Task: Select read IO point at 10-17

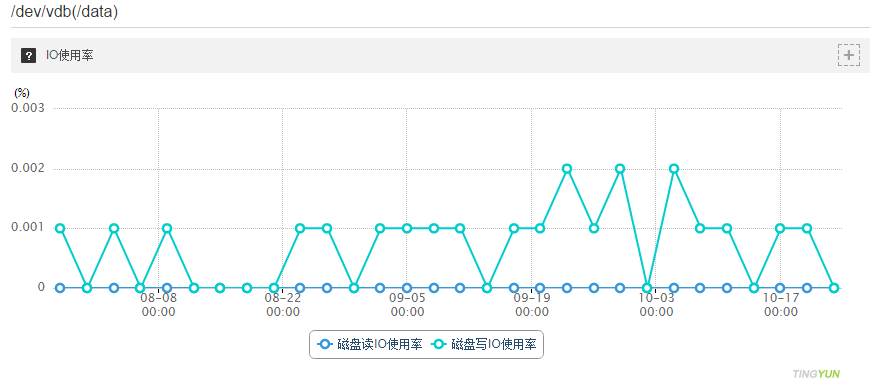Action: tap(780, 288)
